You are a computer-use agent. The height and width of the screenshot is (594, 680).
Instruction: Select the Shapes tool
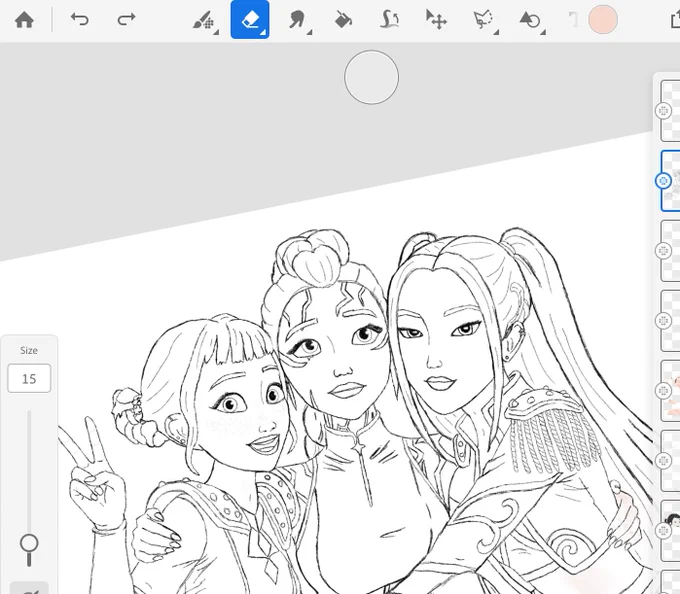(x=531, y=20)
